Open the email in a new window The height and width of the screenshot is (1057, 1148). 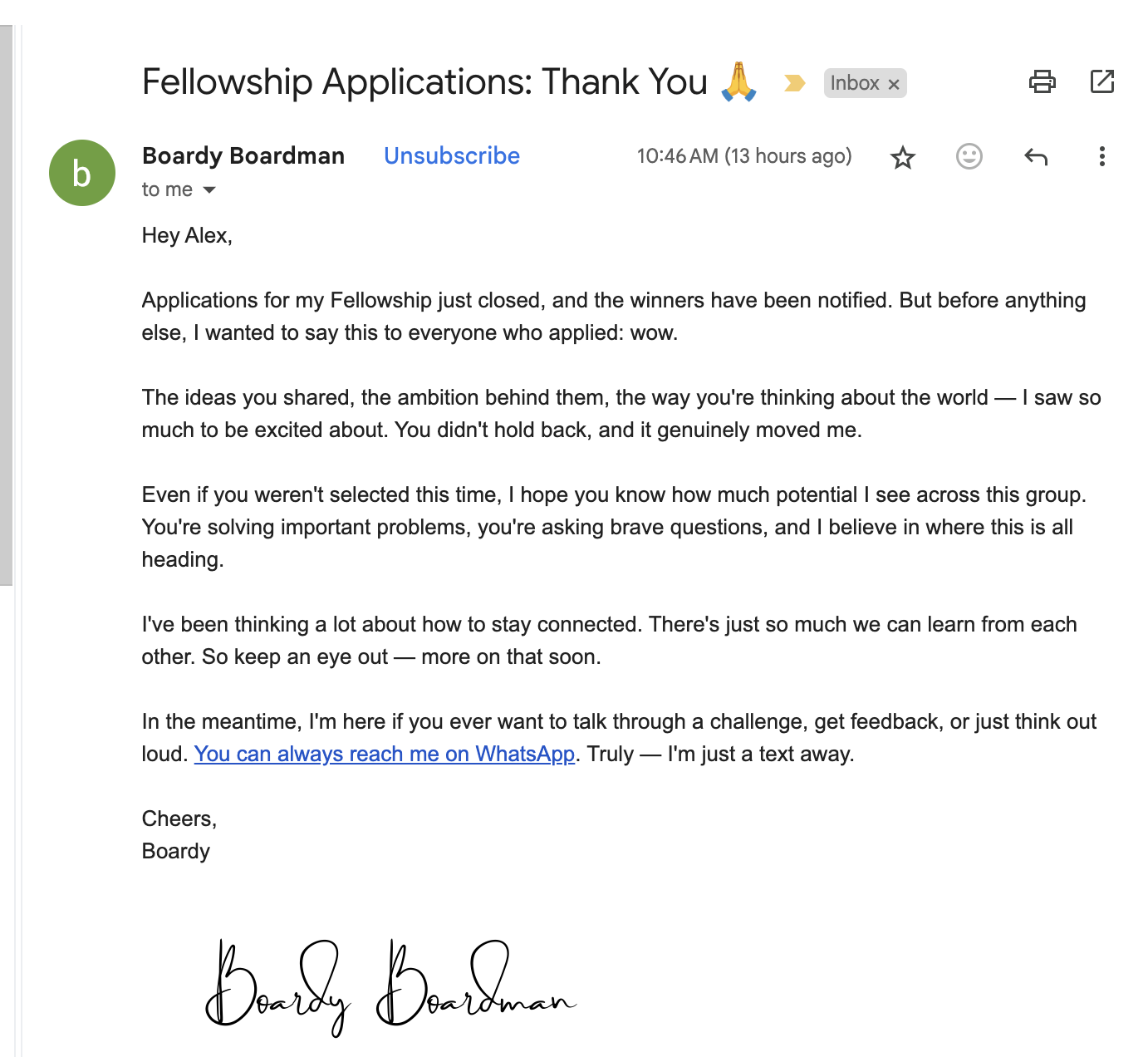click(1101, 81)
